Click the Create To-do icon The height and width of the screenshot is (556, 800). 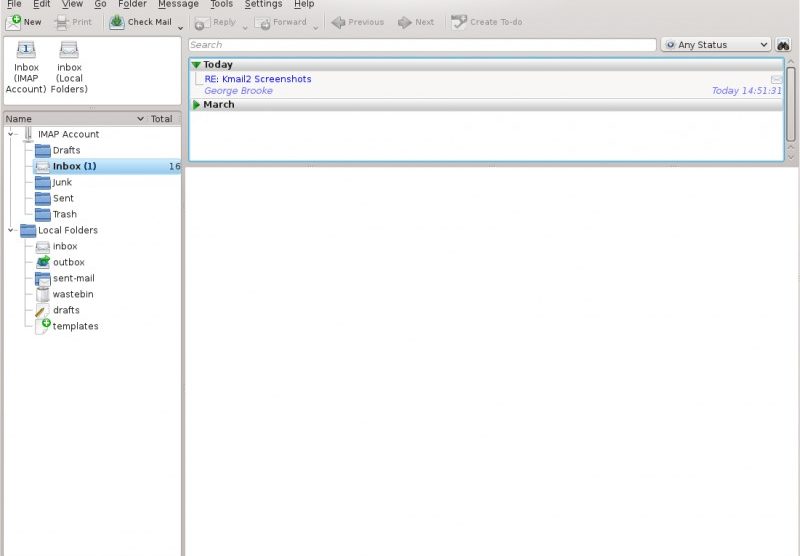pos(459,21)
